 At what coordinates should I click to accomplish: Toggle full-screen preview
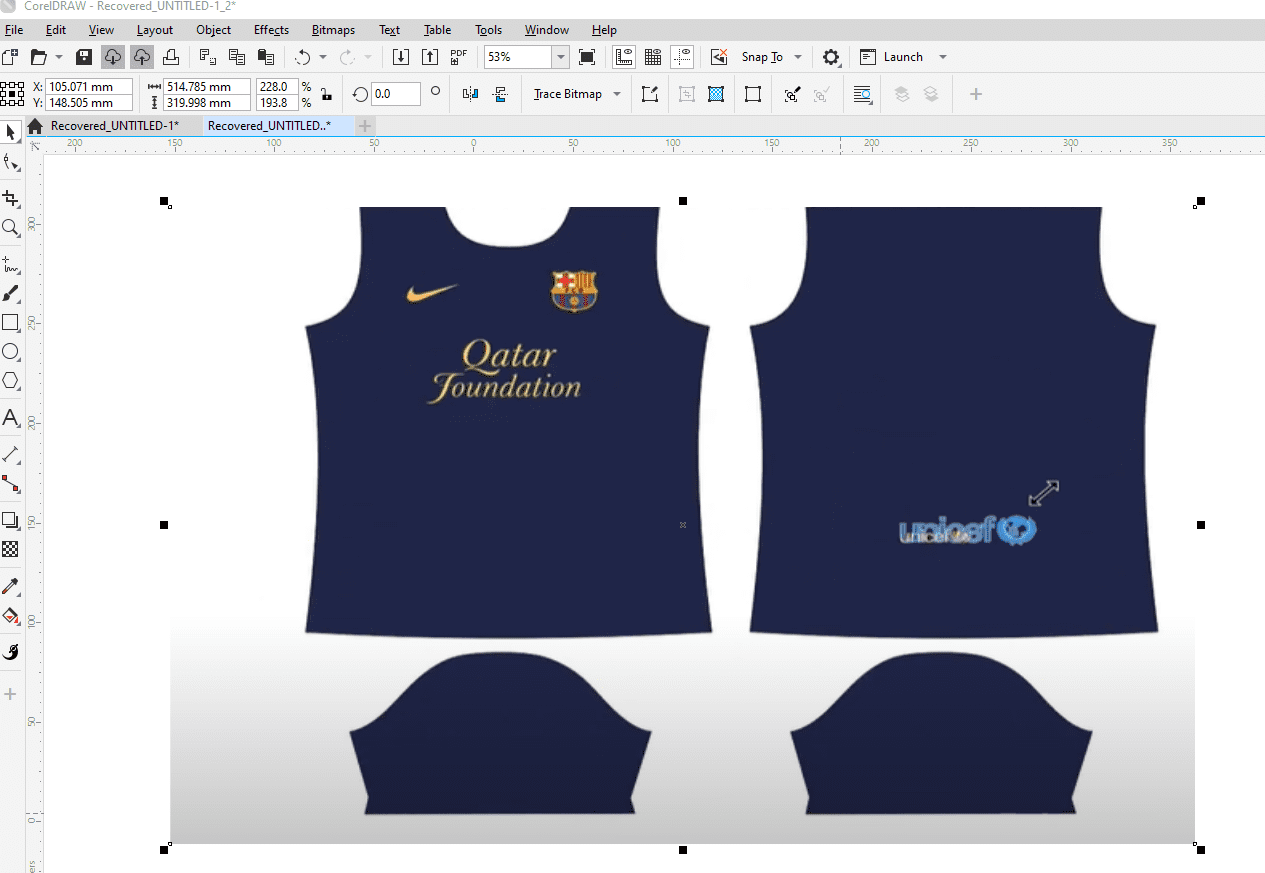[587, 57]
